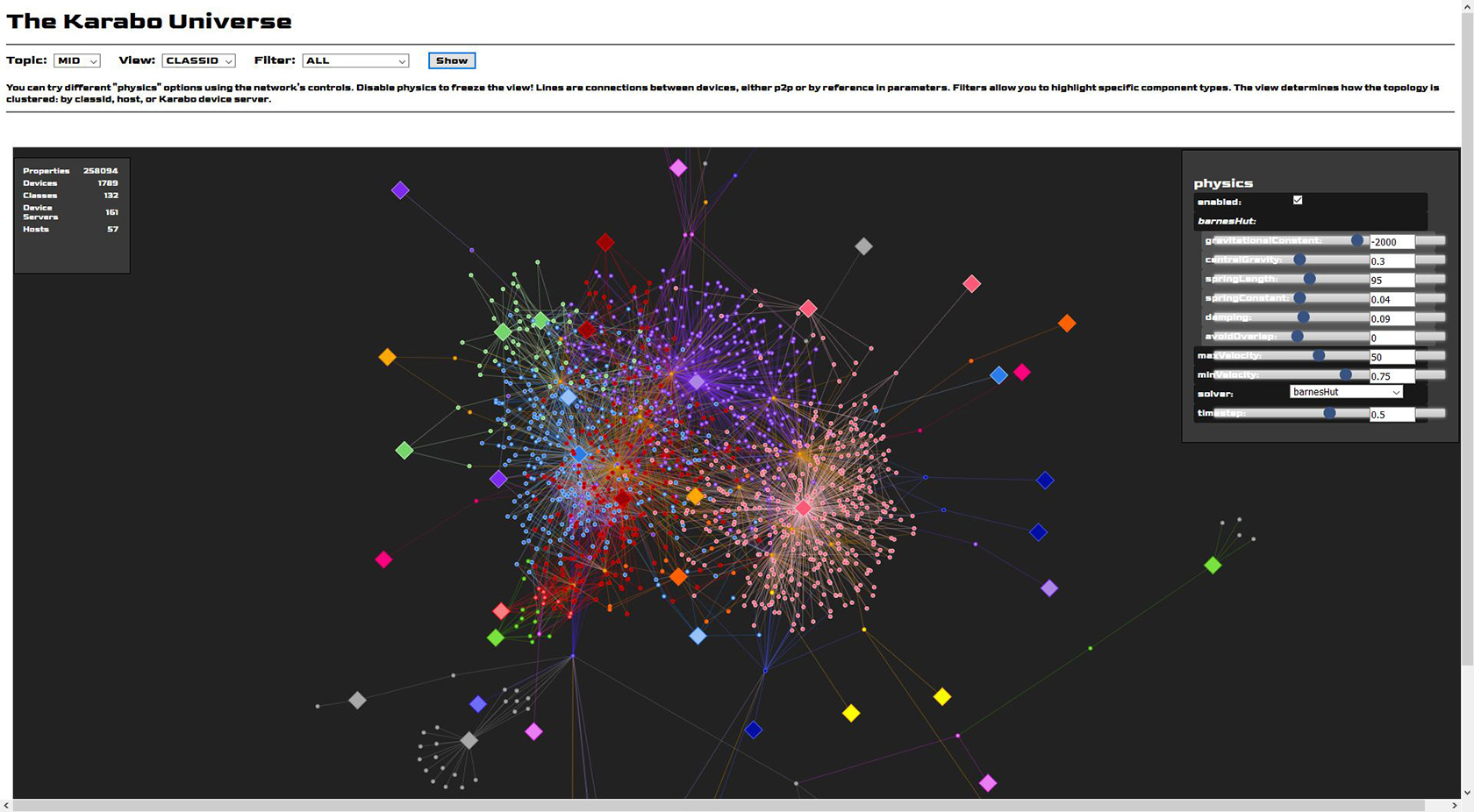The width and height of the screenshot is (1474, 812).
Task: Open the Topic dropdown set to MID
Action: point(77,61)
